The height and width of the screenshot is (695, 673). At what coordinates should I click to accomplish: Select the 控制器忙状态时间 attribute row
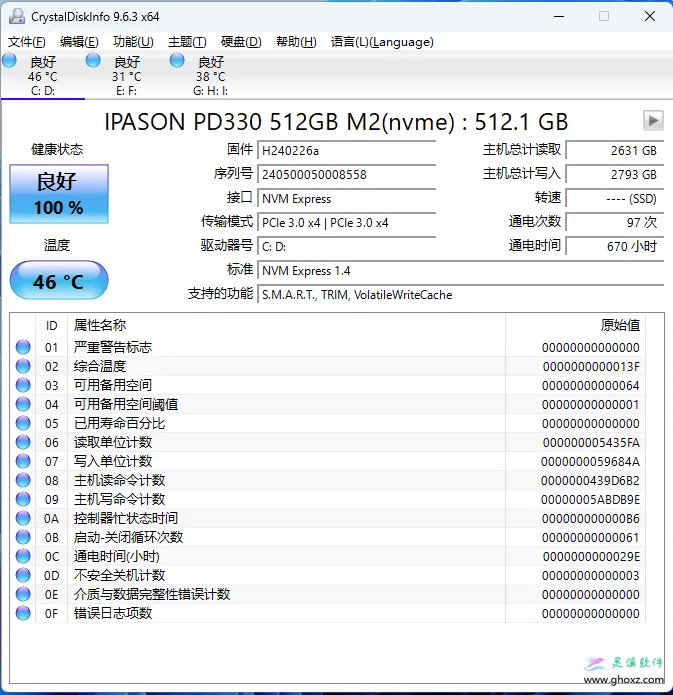tap(328, 518)
